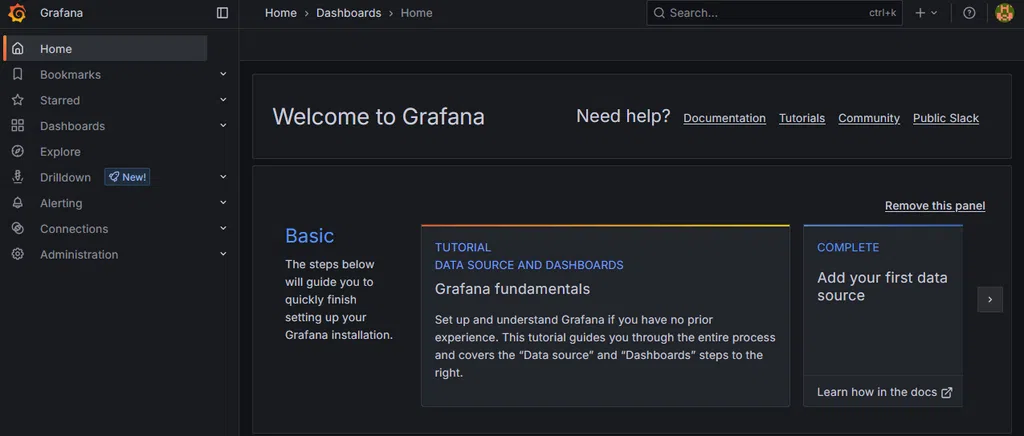Expand the Starred section chevron
This screenshot has height=436, width=1024.
tap(223, 100)
